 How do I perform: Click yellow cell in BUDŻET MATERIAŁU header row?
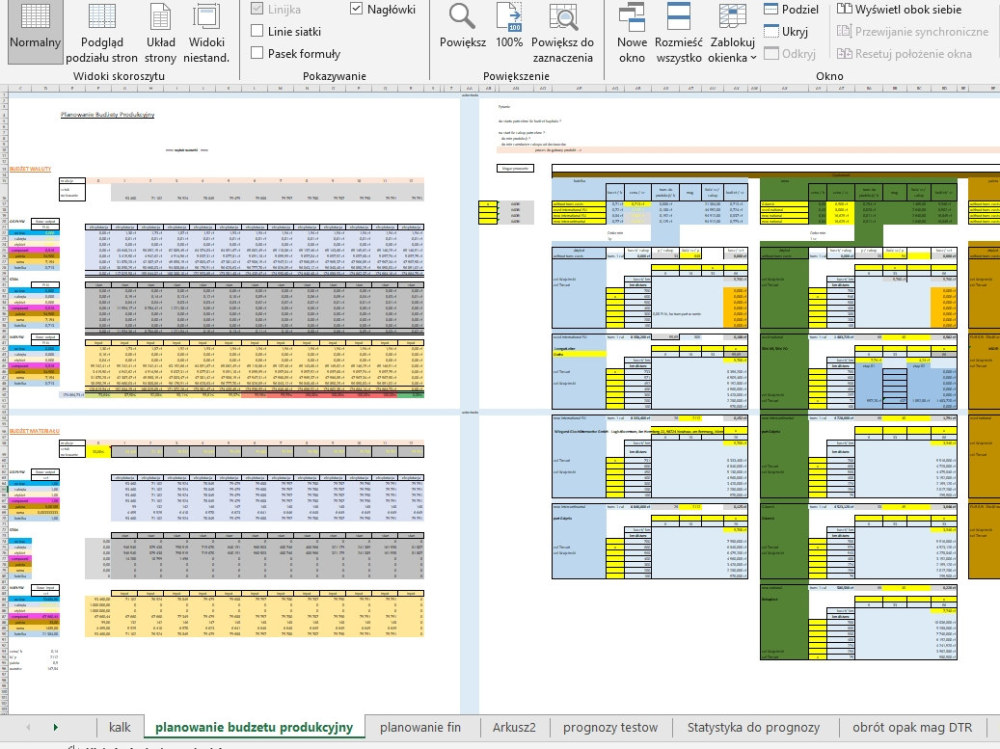tap(98, 452)
